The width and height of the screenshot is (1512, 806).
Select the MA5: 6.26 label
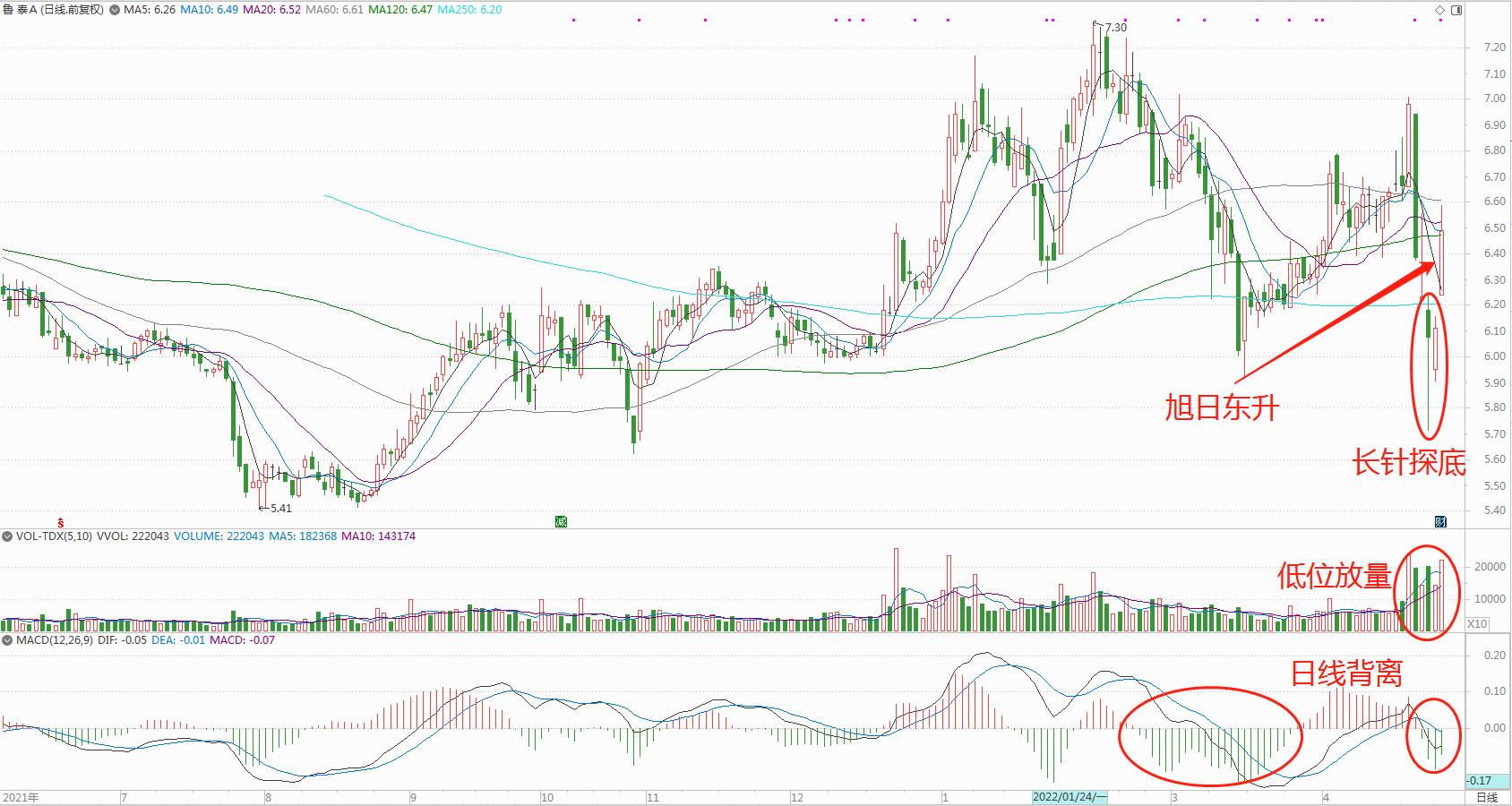pos(149,10)
